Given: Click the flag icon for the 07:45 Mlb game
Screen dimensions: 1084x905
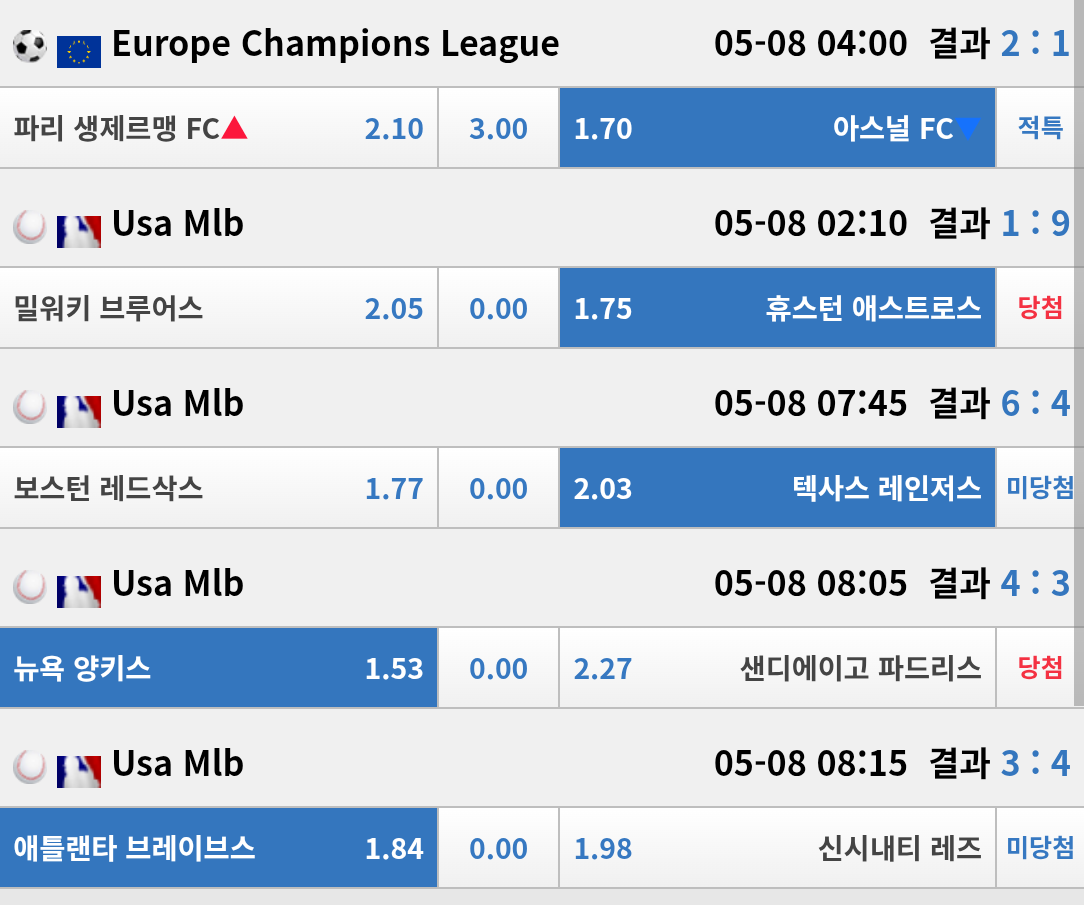Looking at the screenshot, I should click(78, 409).
